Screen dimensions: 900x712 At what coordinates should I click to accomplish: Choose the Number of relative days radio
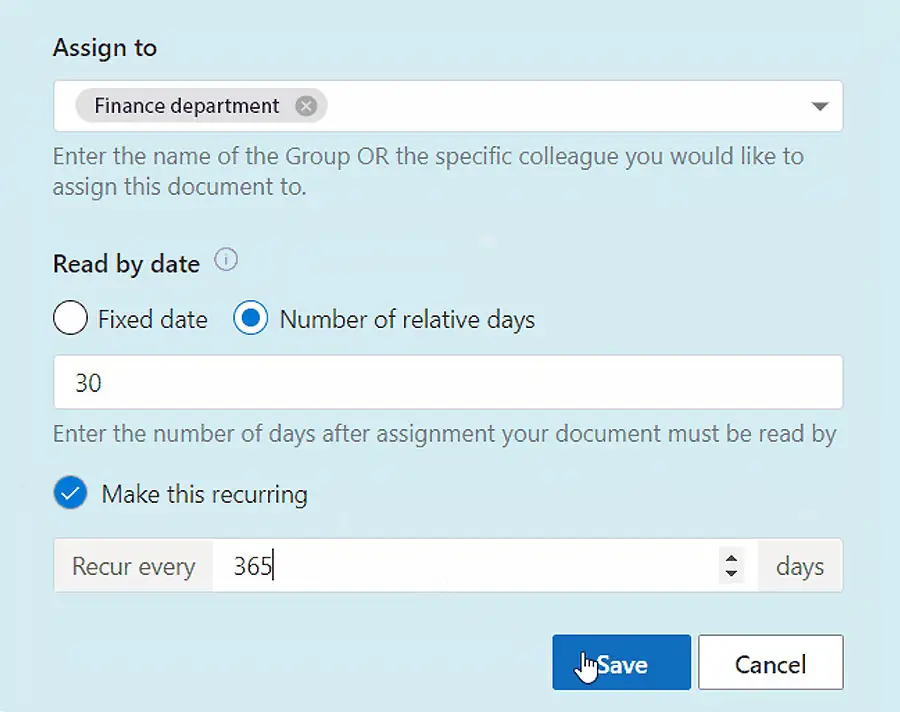tap(250, 318)
